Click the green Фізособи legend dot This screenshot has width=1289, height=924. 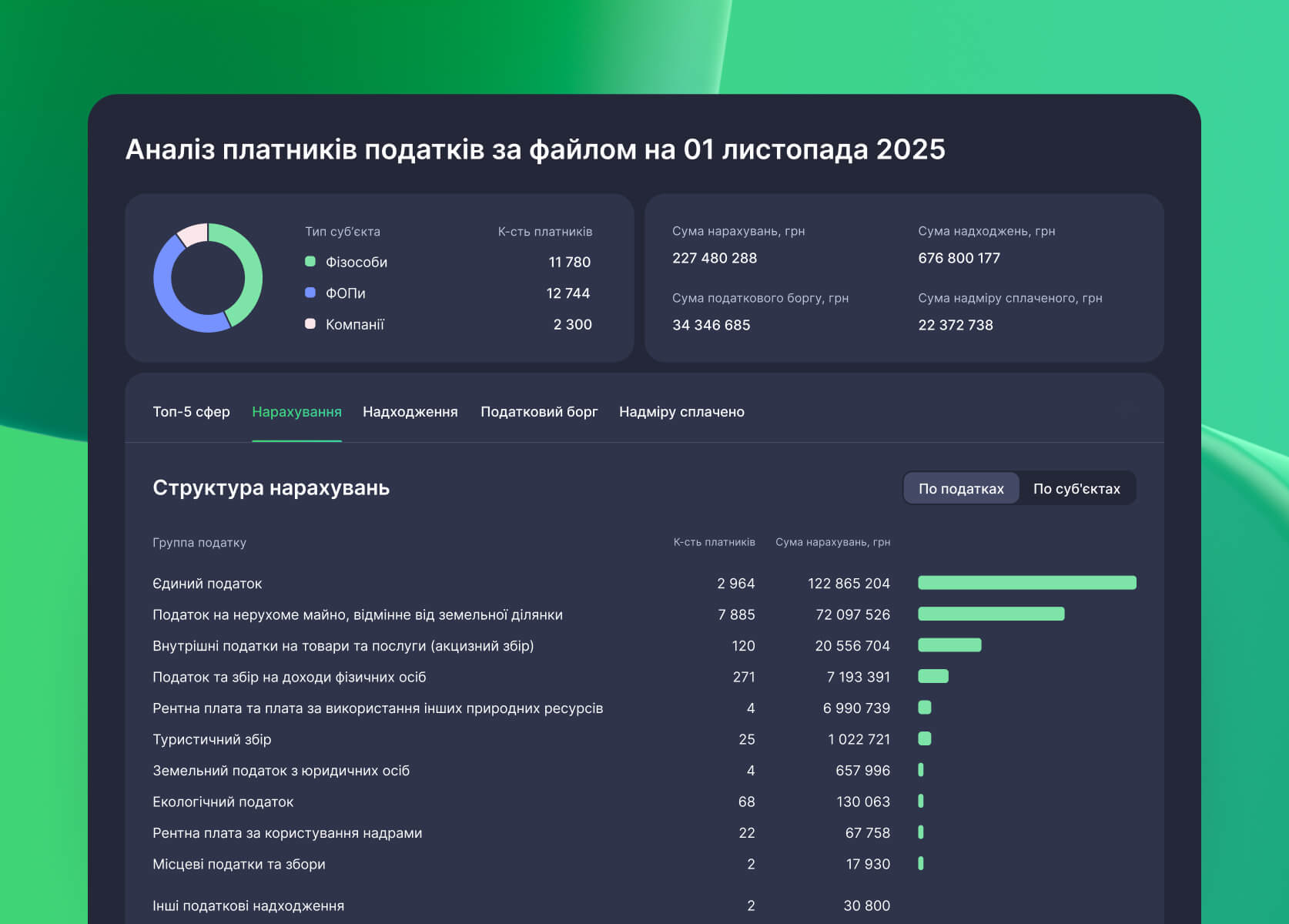(310, 261)
